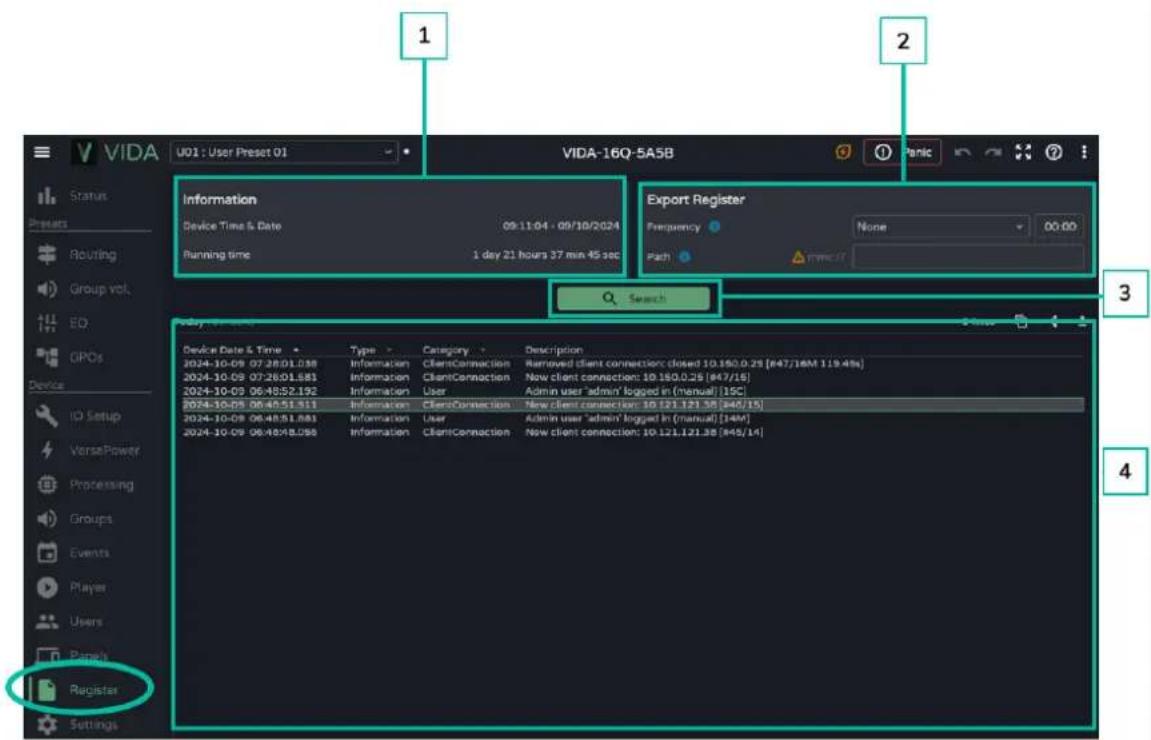Sort by Device Date & Time column
This screenshot has height=740, width=1151.
tap(240, 349)
